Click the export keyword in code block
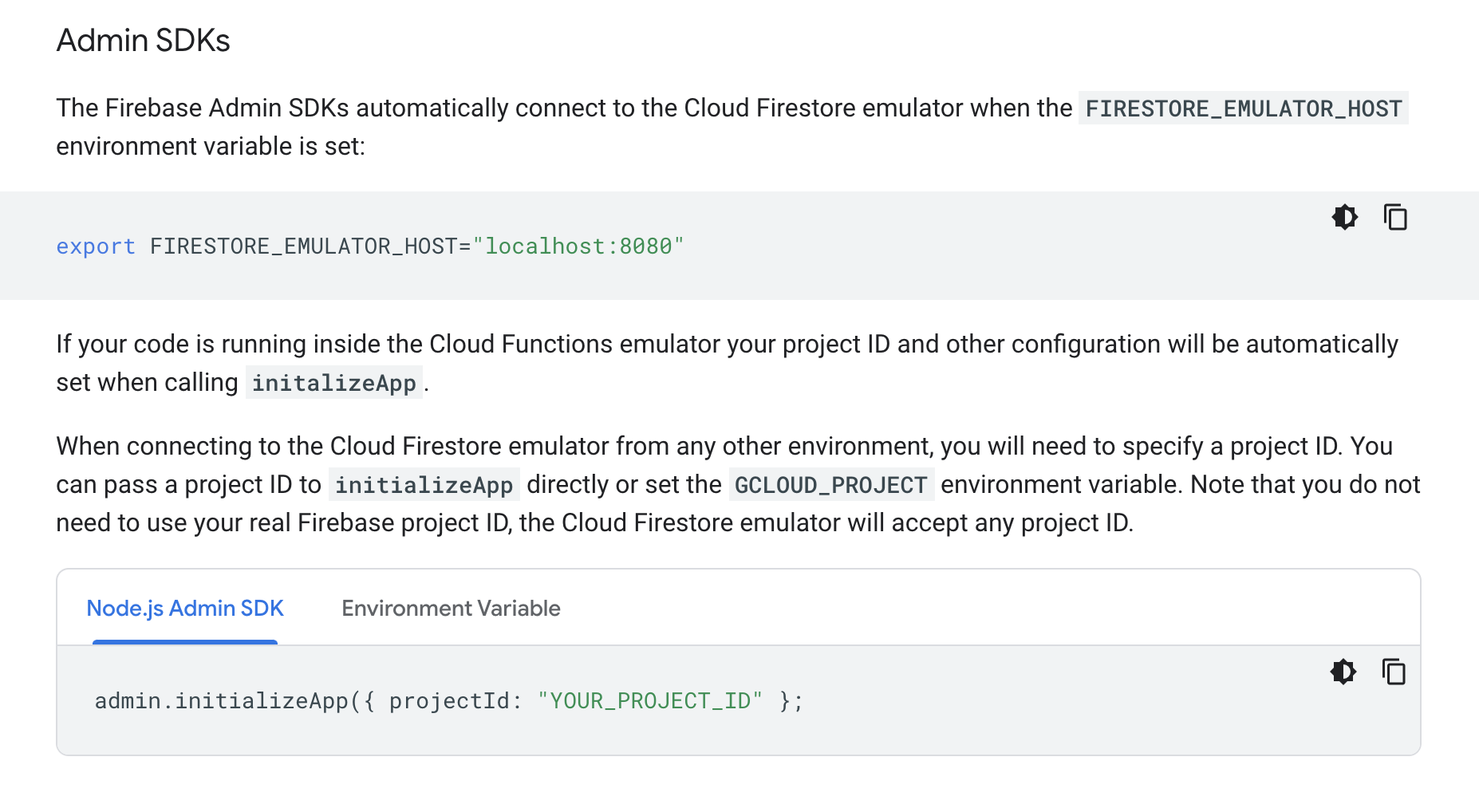The width and height of the screenshot is (1479, 812). (96, 246)
